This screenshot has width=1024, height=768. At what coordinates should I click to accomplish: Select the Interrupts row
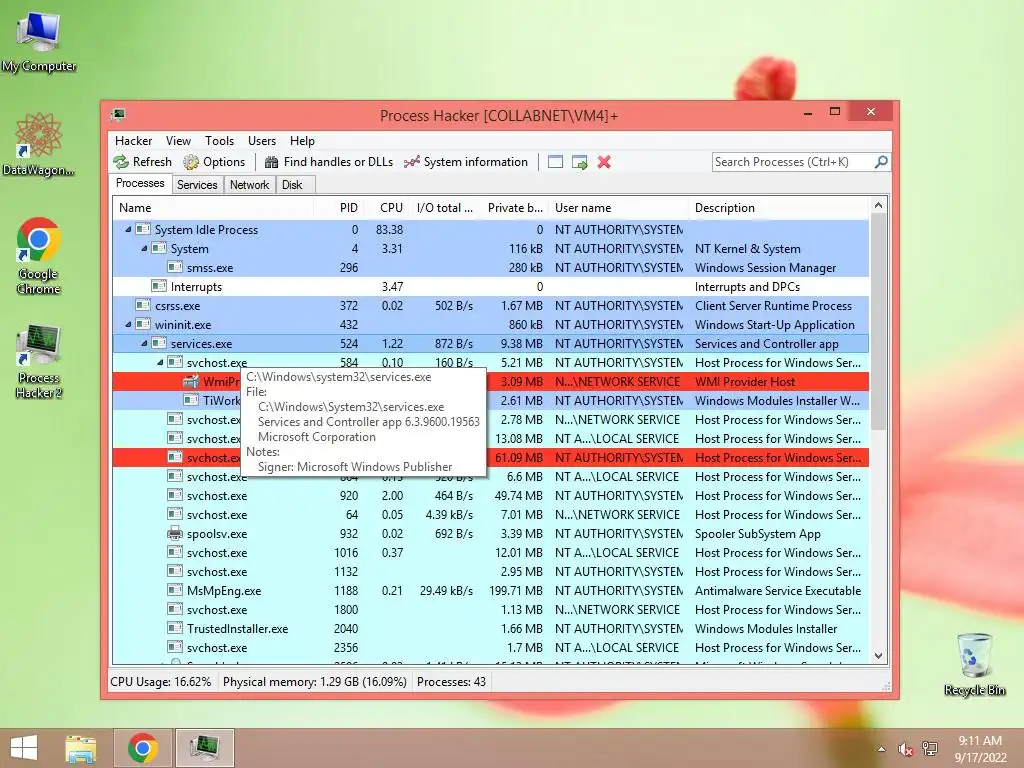pyautogui.click(x=490, y=286)
